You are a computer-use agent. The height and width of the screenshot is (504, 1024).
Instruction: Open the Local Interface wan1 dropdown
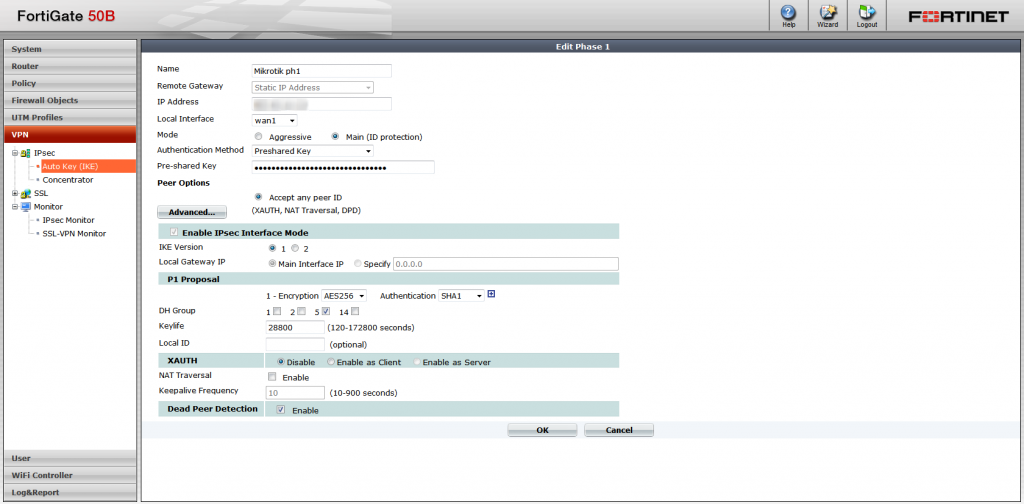coord(274,120)
